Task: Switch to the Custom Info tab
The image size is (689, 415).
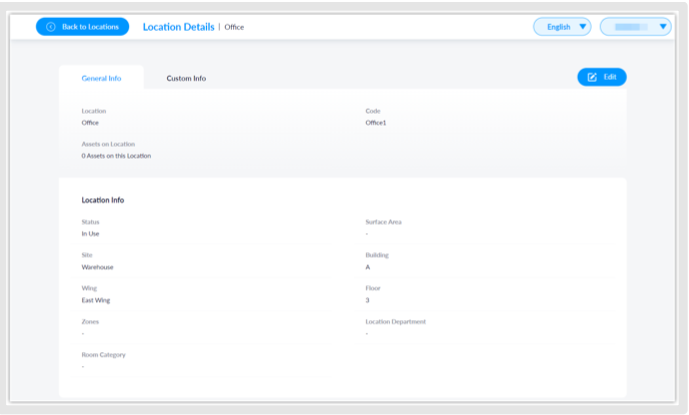Action: click(186, 78)
